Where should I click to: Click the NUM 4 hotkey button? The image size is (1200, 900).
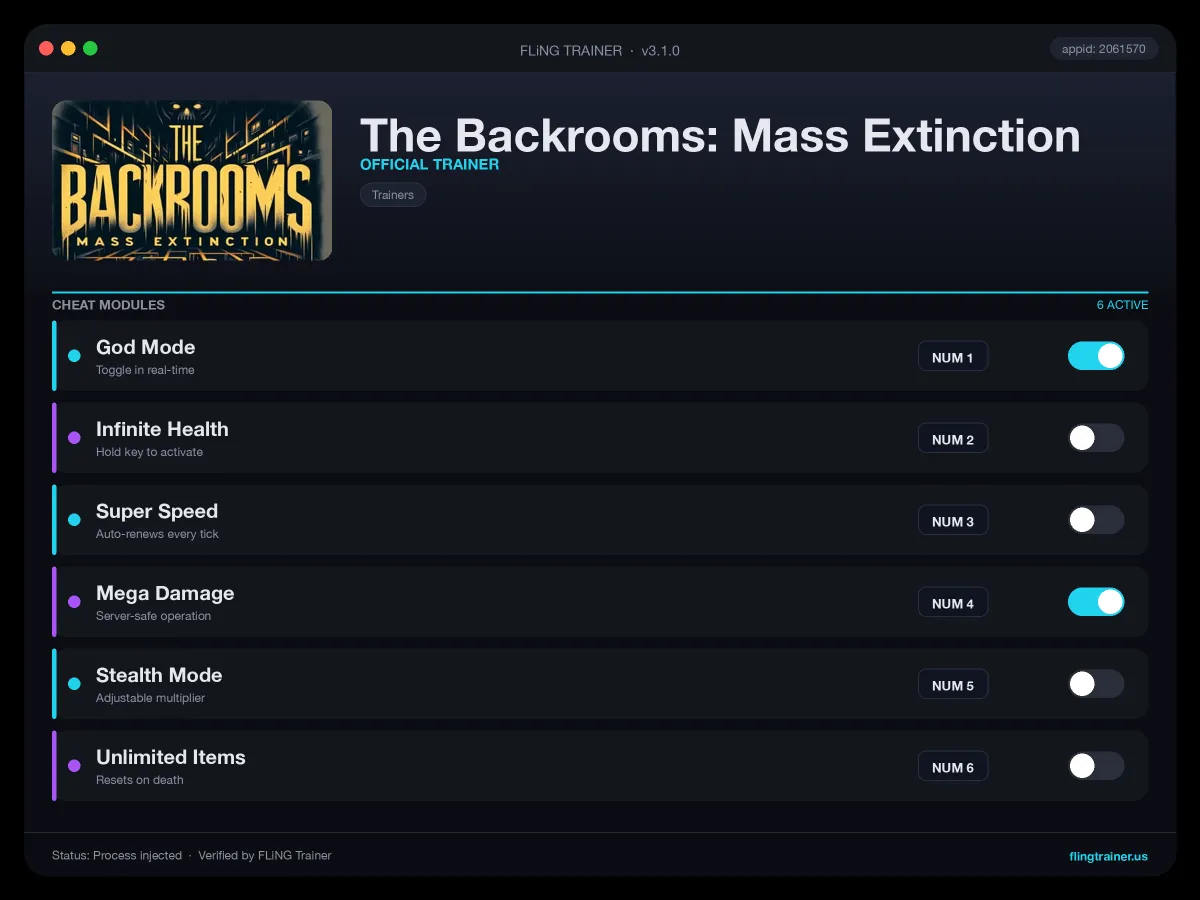953,603
